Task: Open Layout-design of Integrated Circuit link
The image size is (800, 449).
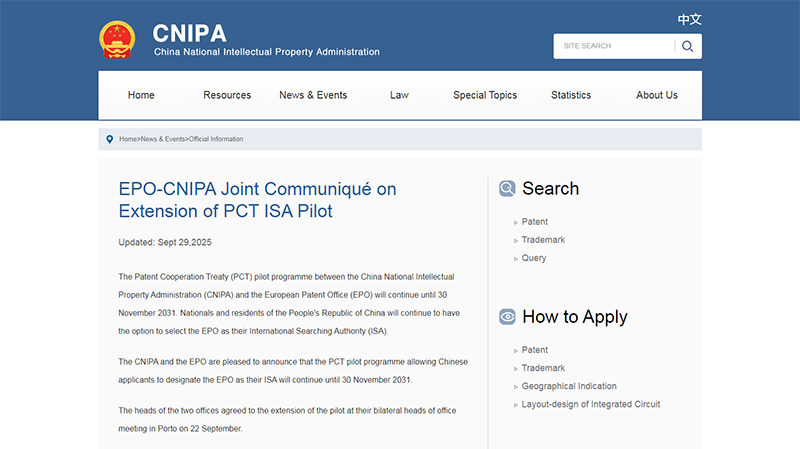Action: (591, 404)
